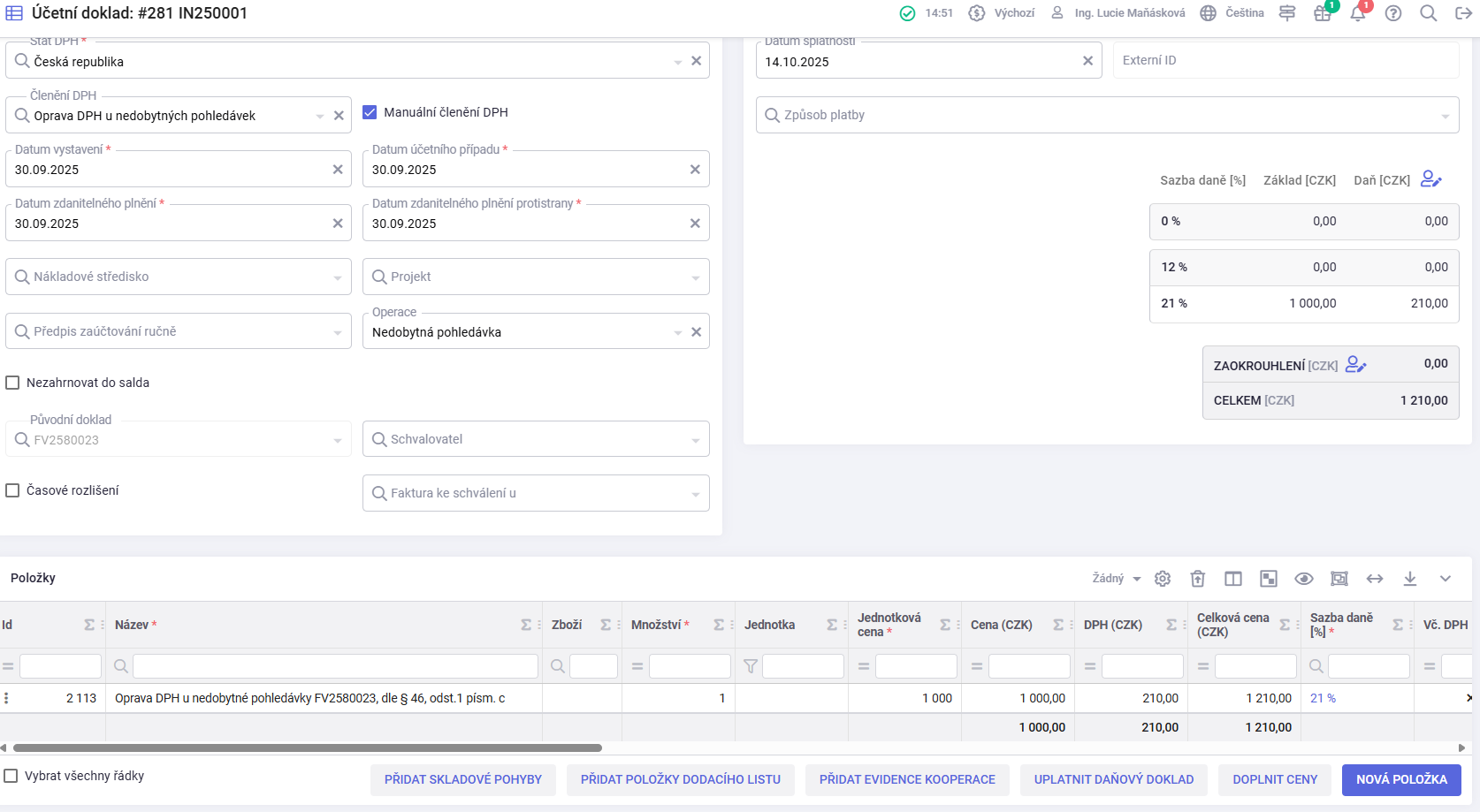Screen dimensions: 1480x812
Task: Click the NOVÁ POLOŽKA button
Action: coord(1401,779)
